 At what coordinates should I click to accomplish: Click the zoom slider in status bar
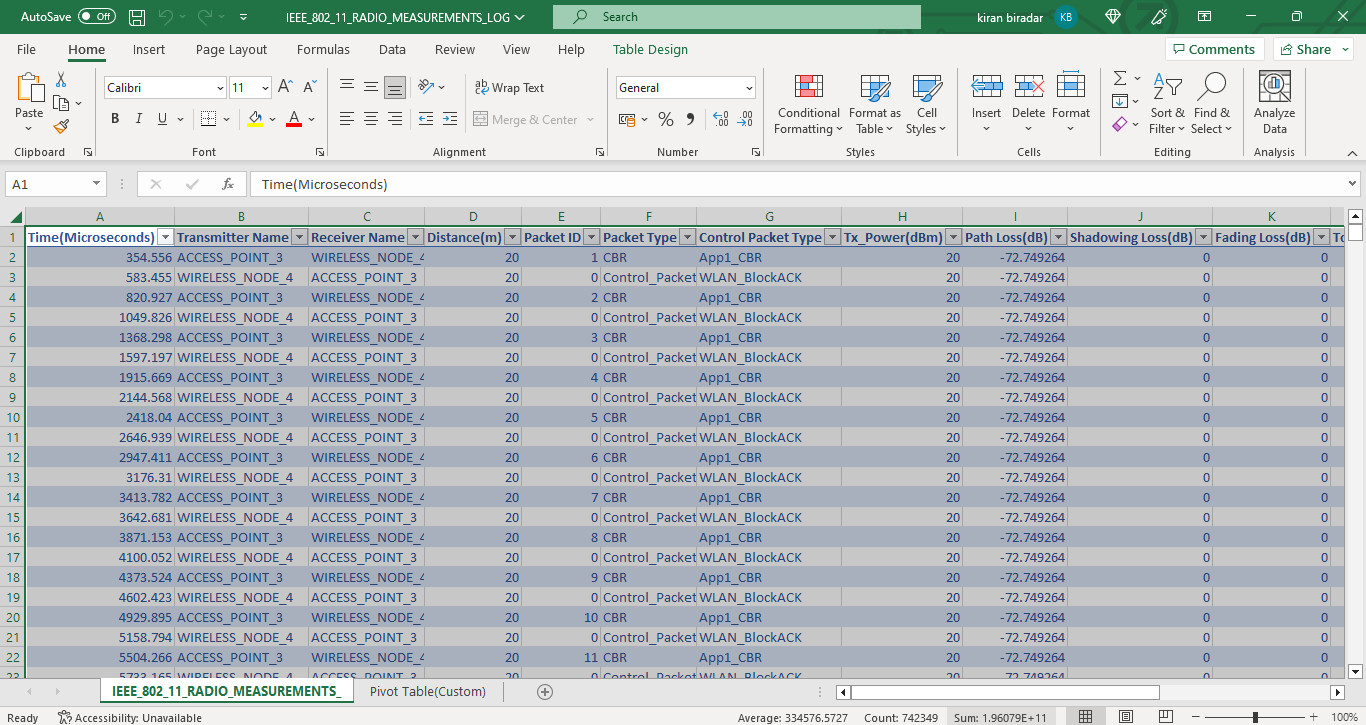1255,717
